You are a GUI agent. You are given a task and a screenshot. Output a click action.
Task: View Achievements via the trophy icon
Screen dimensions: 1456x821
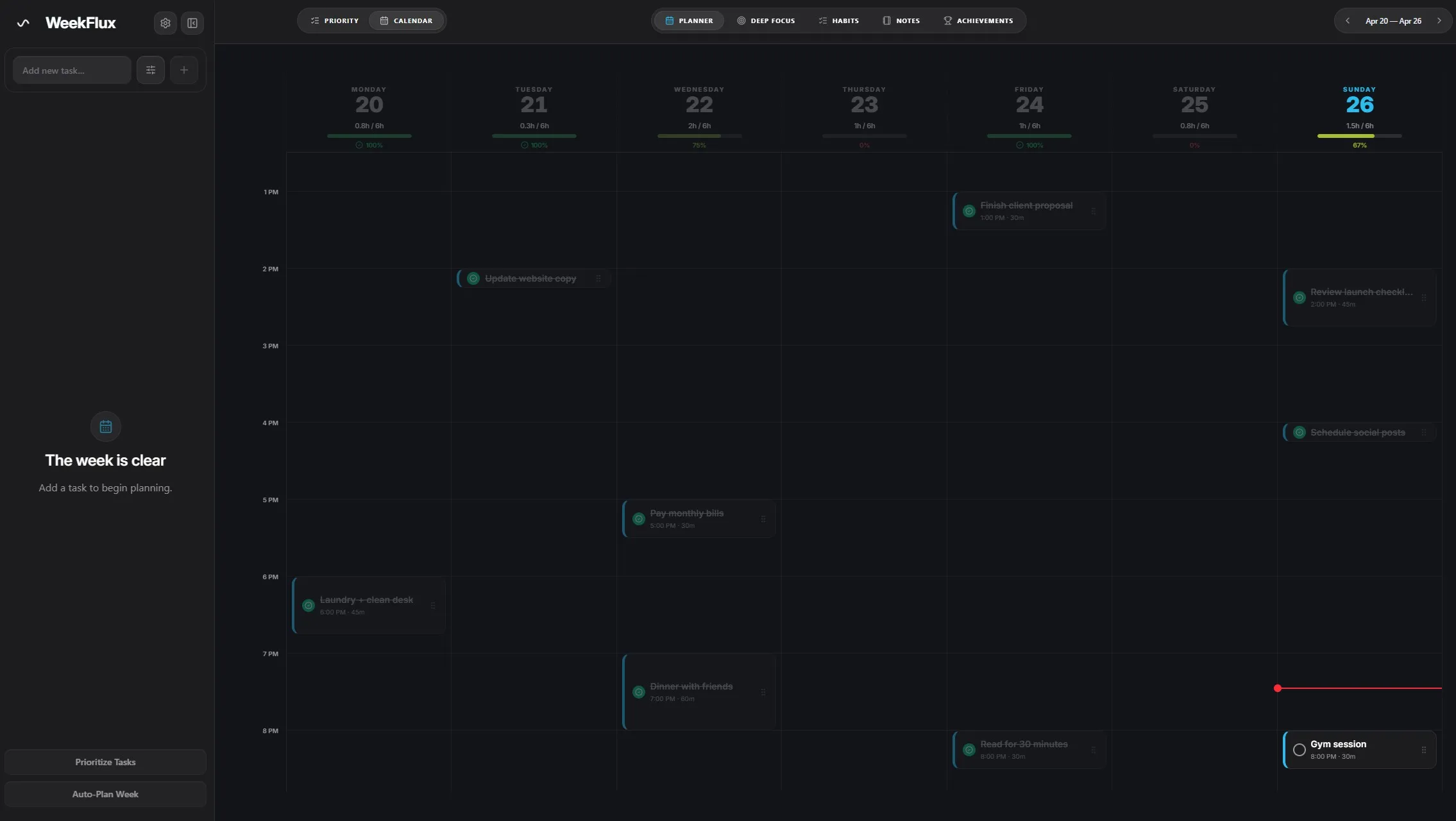pos(947,20)
